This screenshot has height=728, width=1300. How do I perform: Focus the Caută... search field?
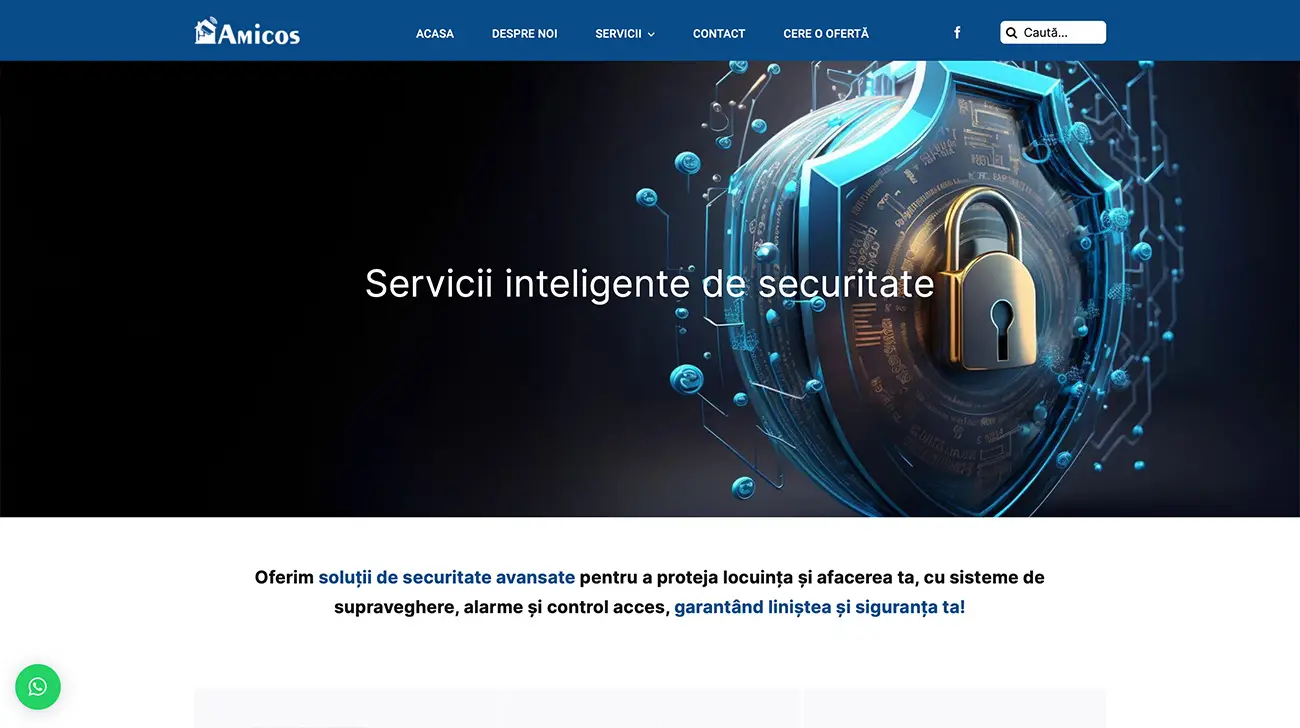pyautogui.click(x=1053, y=33)
